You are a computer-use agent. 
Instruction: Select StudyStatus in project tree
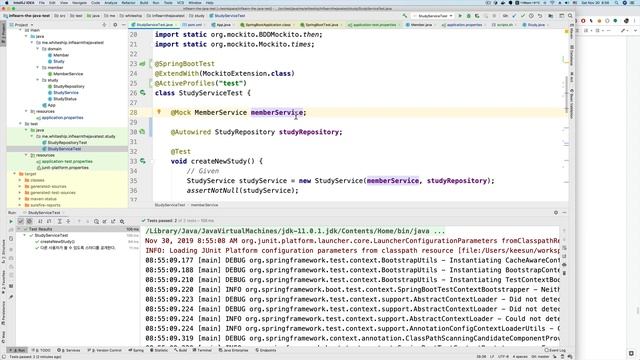click(x=64, y=99)
